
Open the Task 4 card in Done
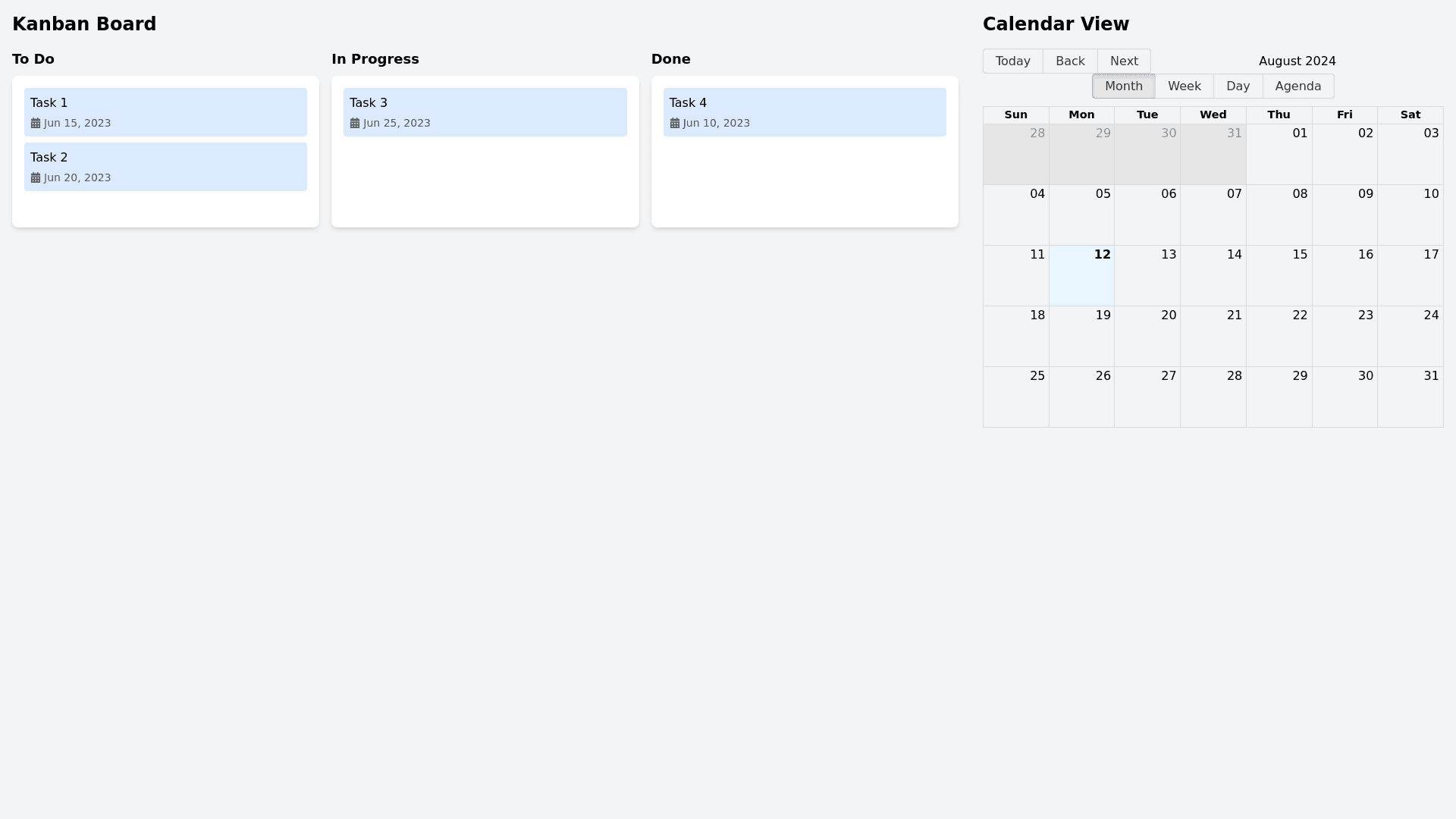pos(804,112)
